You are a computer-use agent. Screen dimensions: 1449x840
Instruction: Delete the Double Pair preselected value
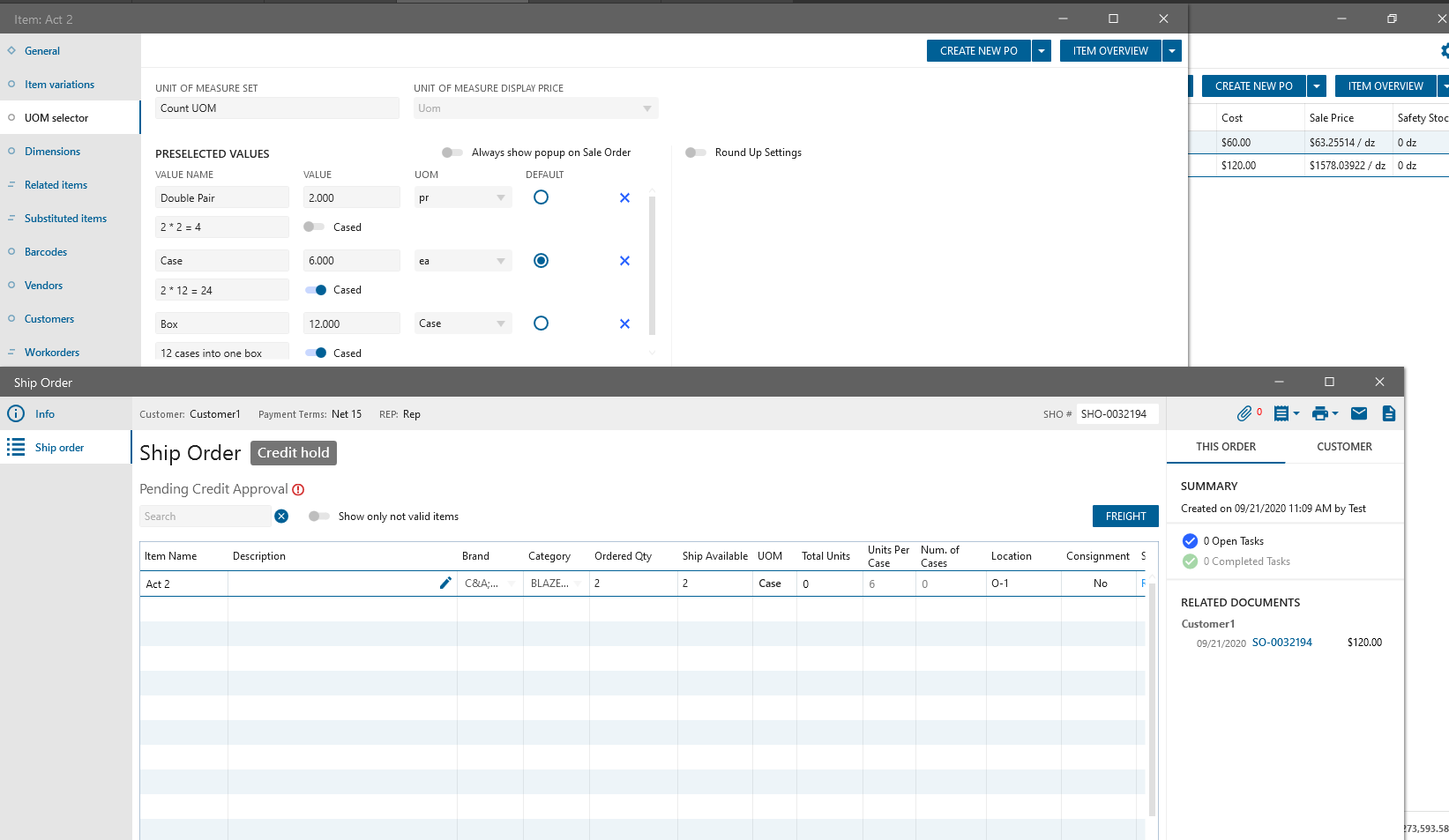click(x=624, y=198)
